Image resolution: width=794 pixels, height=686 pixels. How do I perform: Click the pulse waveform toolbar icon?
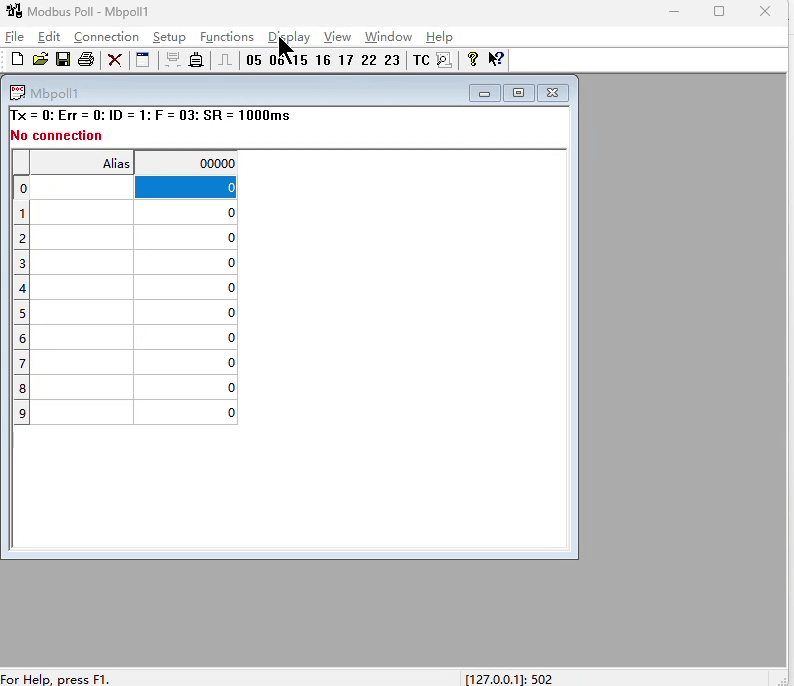225,60
